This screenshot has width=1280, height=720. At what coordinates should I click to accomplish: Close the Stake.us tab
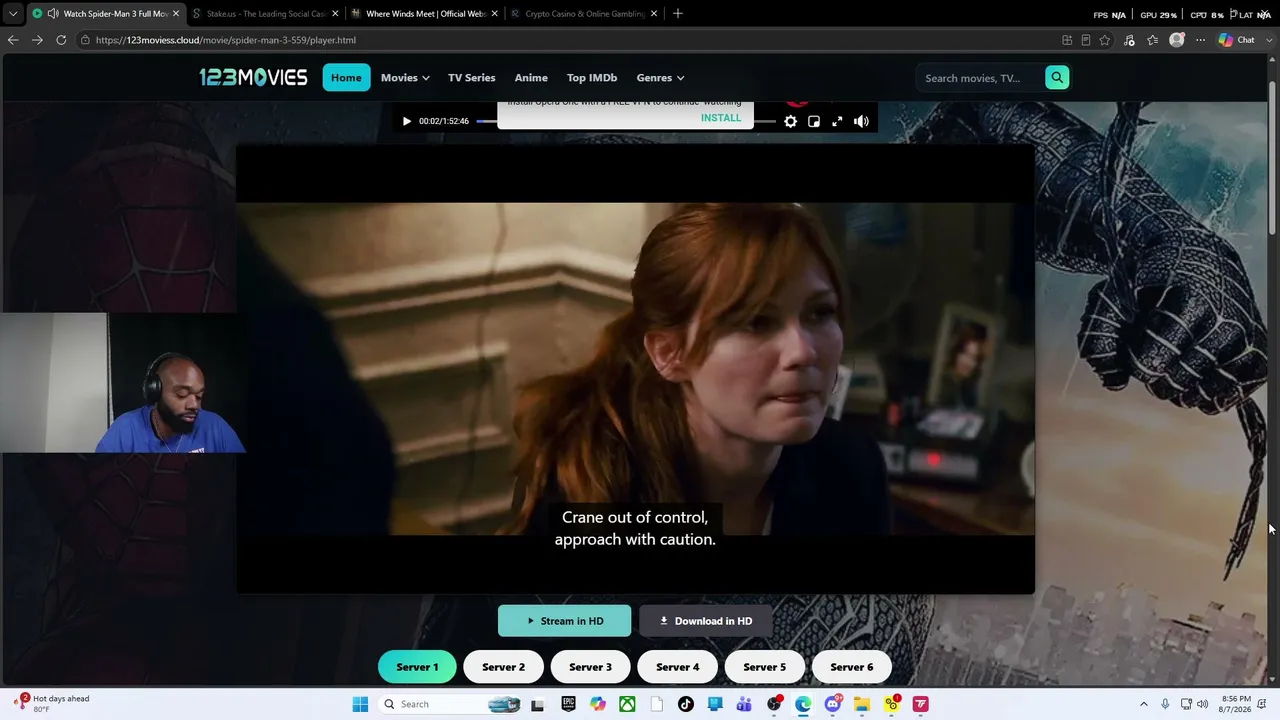coord(335,14)
